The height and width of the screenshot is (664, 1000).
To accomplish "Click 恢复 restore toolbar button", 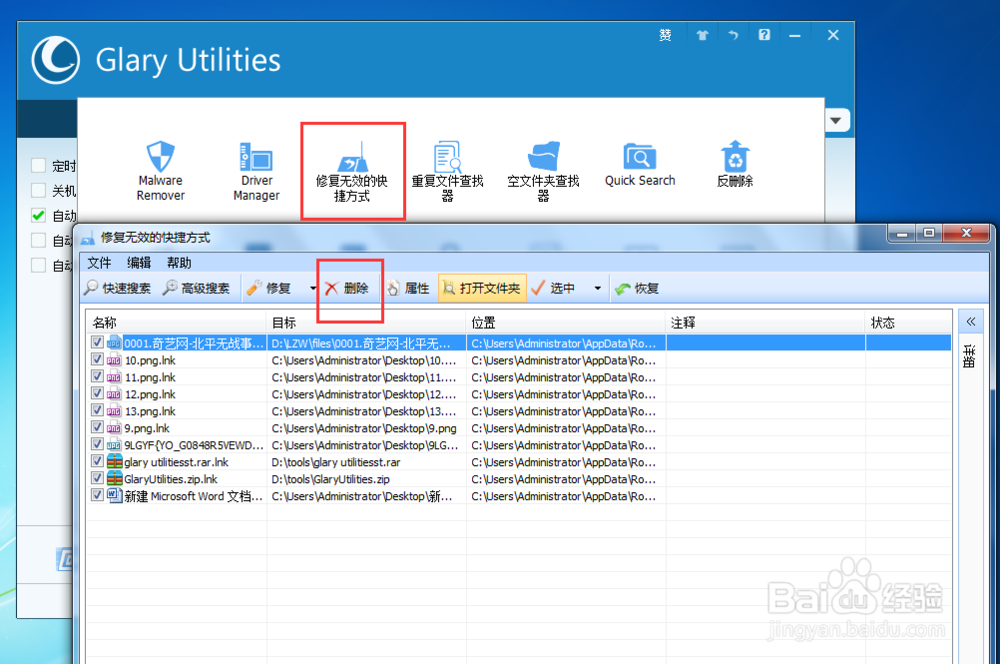I will click(x=637, y=288).
